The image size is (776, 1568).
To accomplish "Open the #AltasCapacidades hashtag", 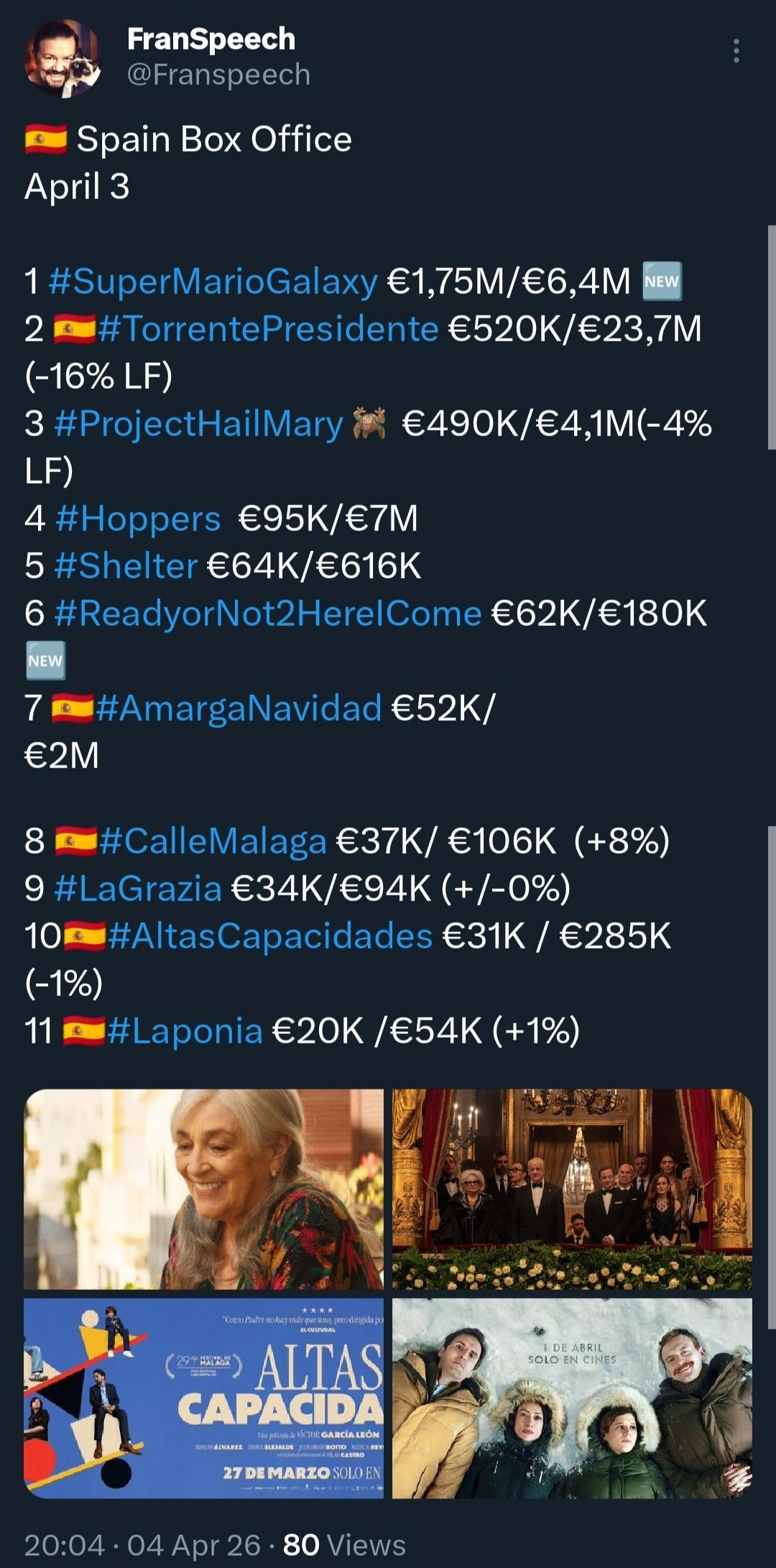I will (270, 936).
